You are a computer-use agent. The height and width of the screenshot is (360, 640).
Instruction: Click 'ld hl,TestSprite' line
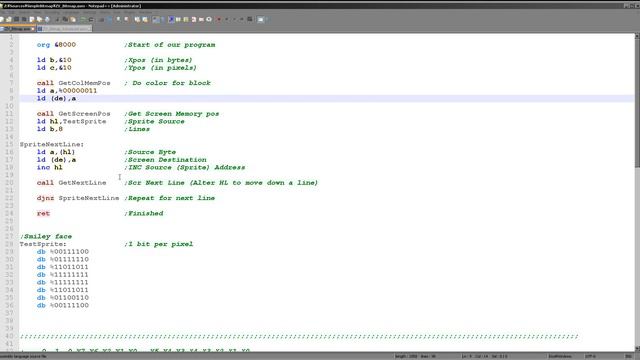[x=71, y=122]
